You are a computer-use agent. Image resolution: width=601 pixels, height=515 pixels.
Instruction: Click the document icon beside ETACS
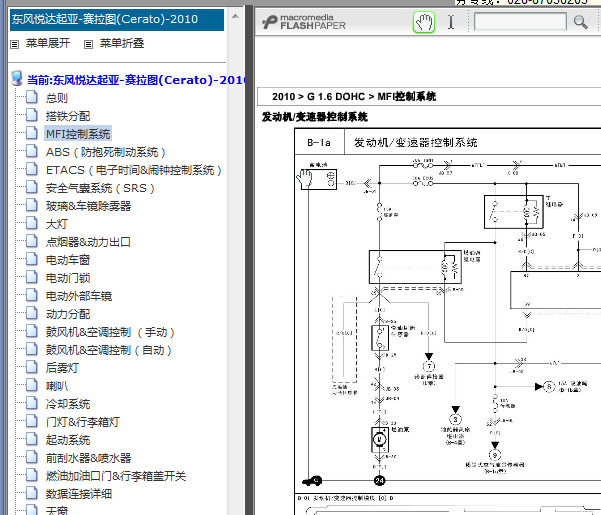32,169
